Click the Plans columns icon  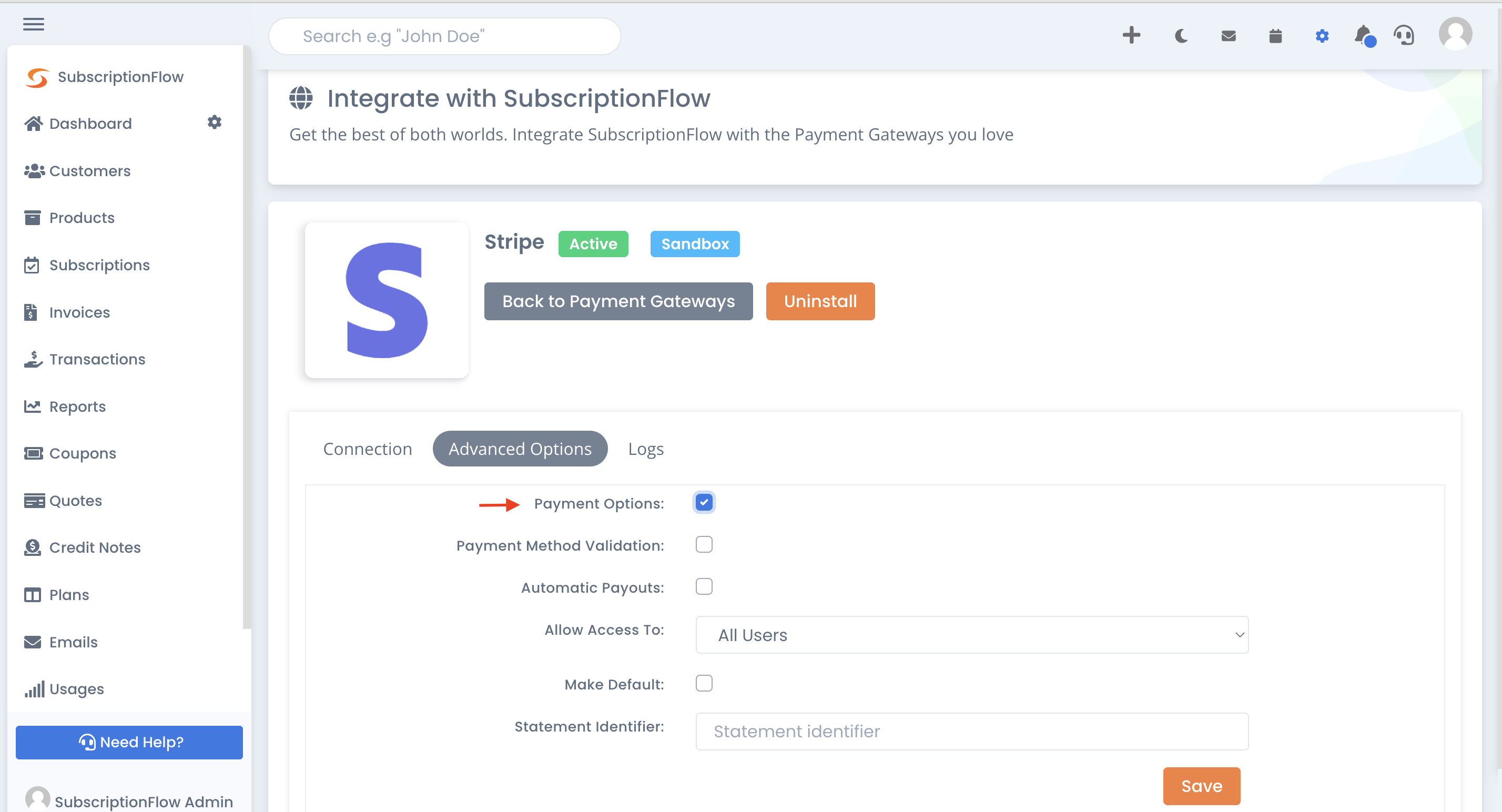33,595
